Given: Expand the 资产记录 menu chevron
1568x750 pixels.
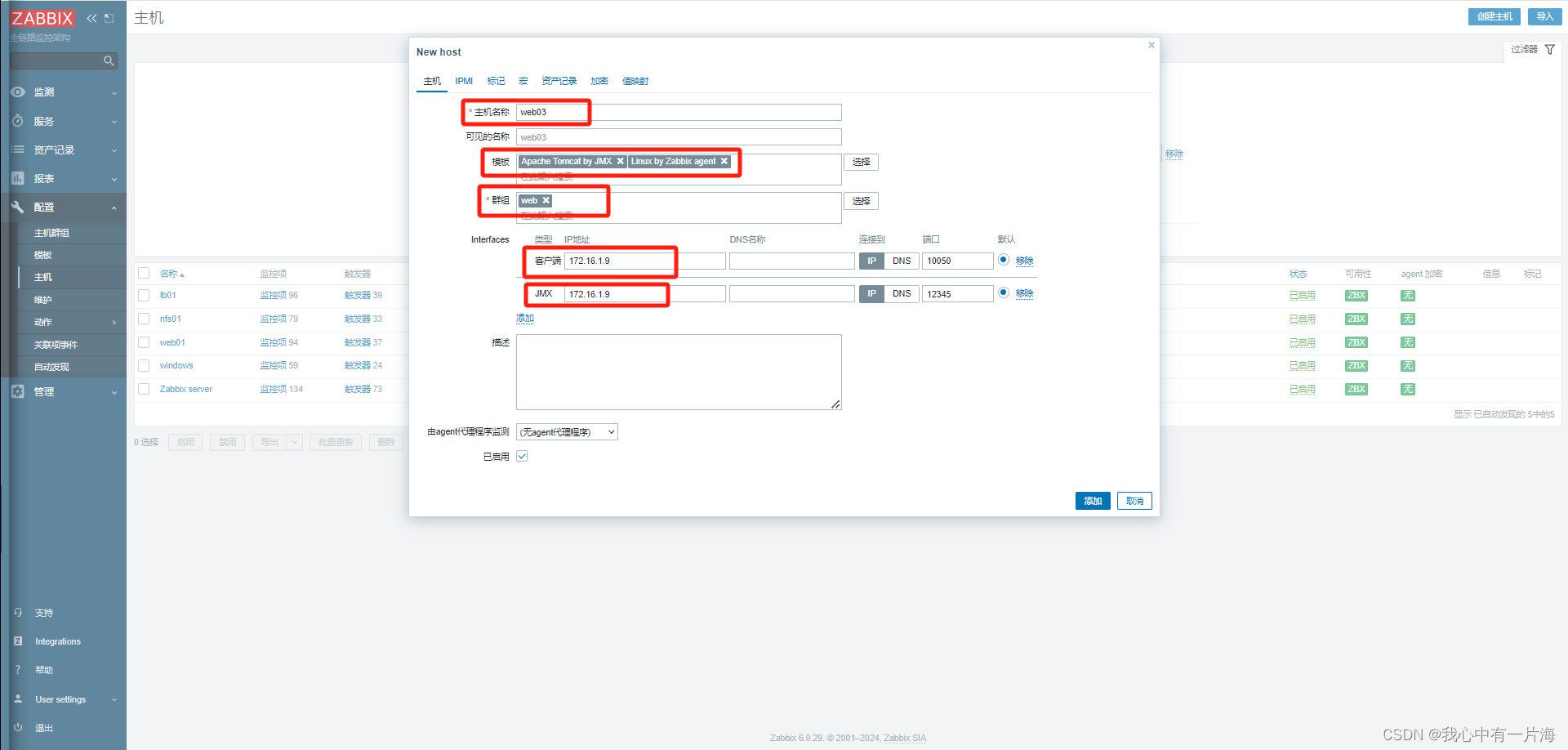Looking at the screenshot, I should pyautogui.click(x=114, y=150).
